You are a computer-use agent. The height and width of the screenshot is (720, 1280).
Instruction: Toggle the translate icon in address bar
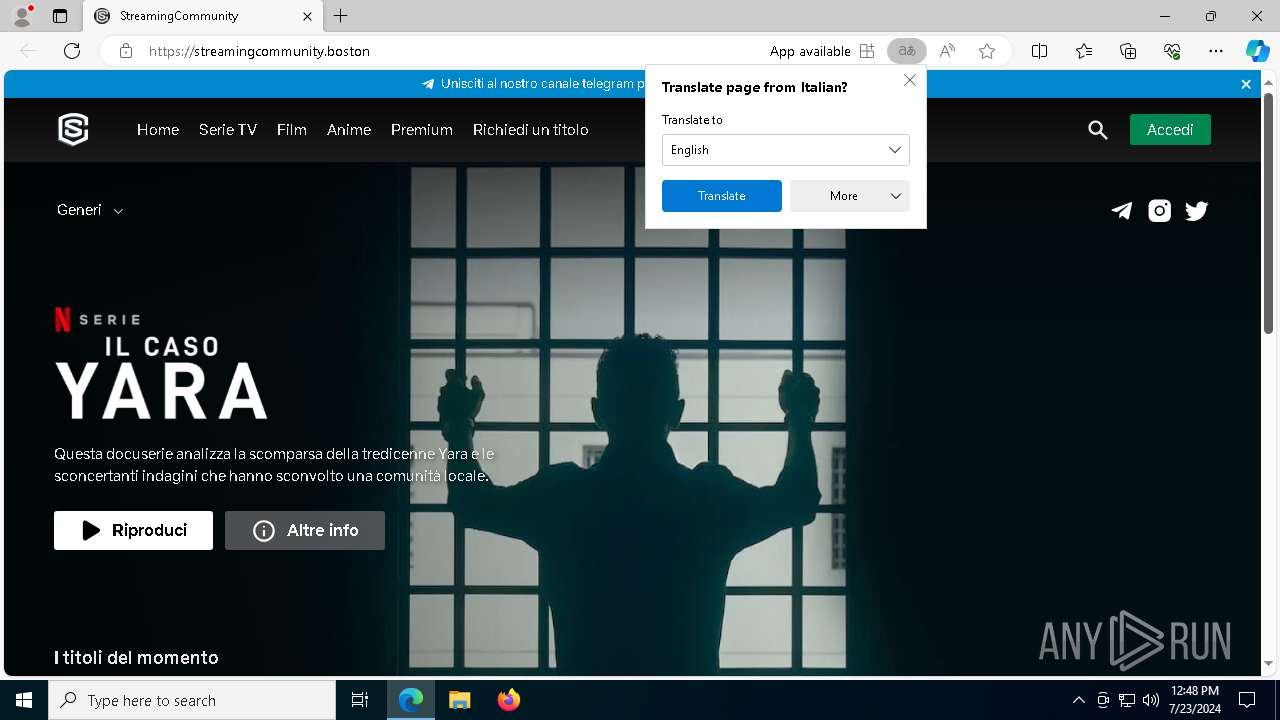pyautogui.click(x=907, y=51)
